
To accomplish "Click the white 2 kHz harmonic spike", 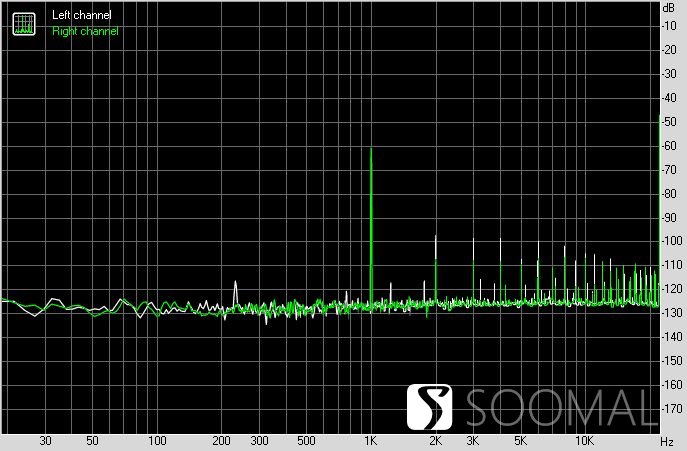I will [x=436, y=248].
